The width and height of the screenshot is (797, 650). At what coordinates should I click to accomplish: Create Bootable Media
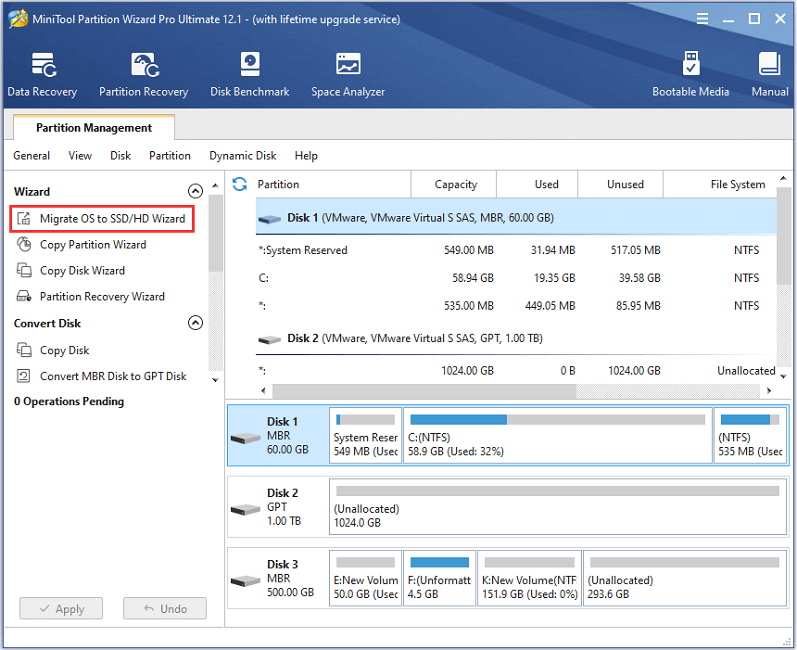[x=690, y=74]
